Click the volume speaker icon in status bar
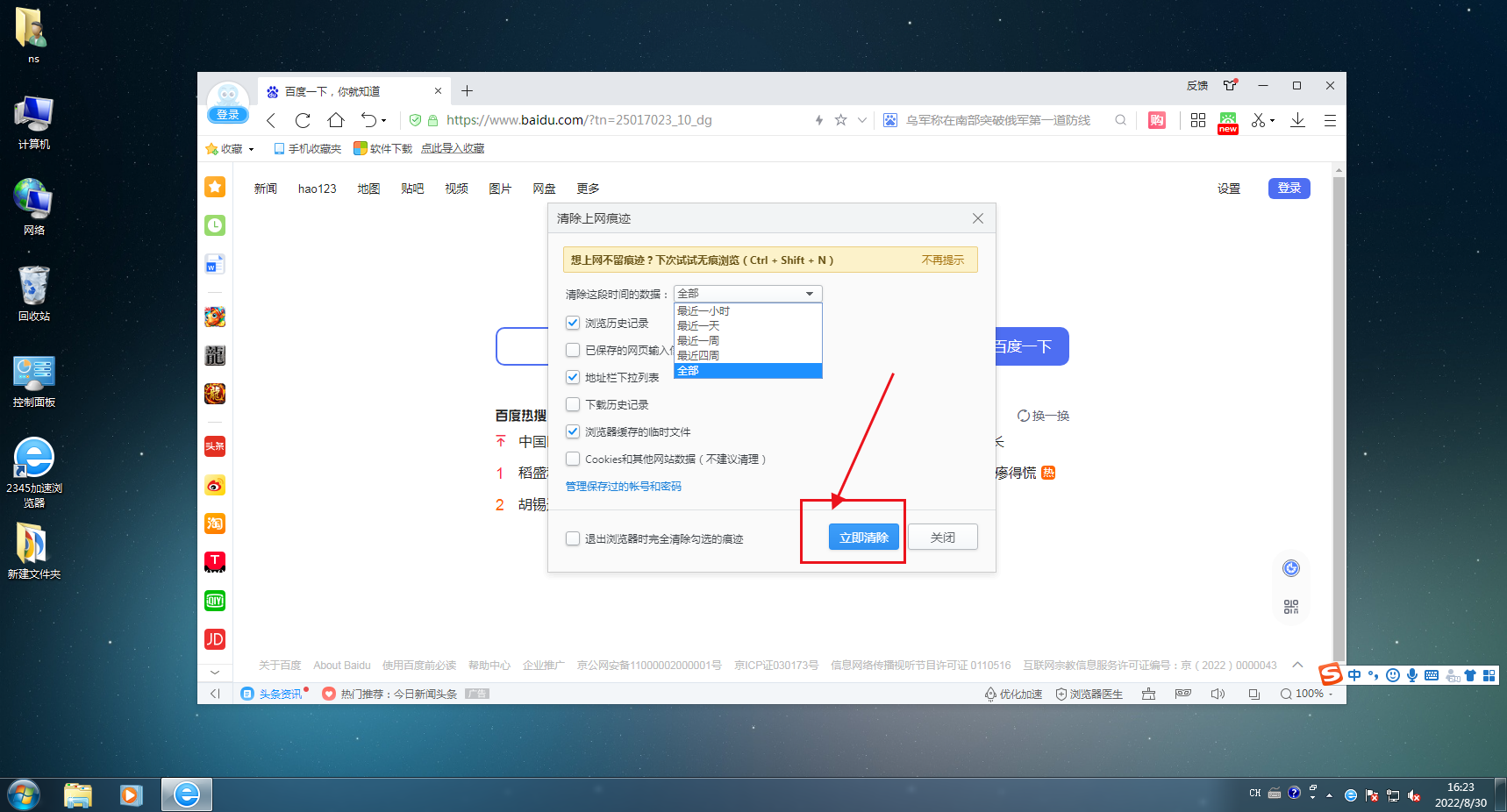 point(1218,694)
